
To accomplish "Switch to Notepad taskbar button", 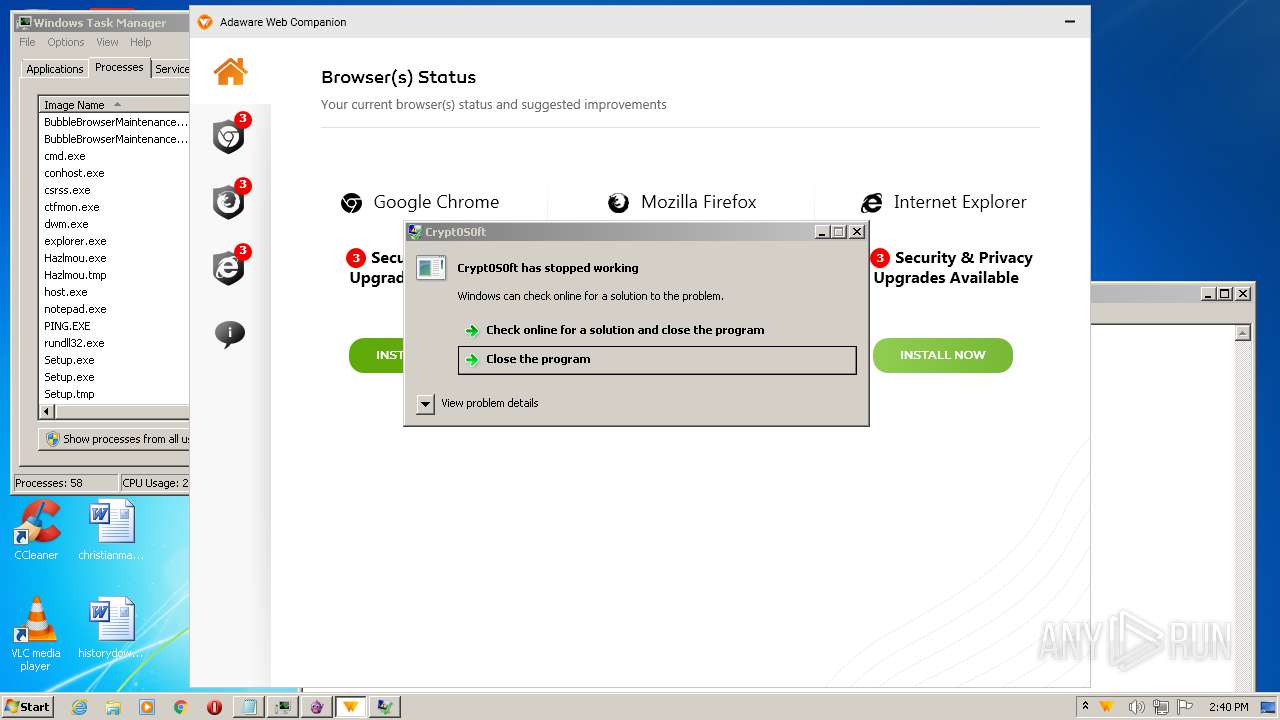I will [x=249, y=707].
